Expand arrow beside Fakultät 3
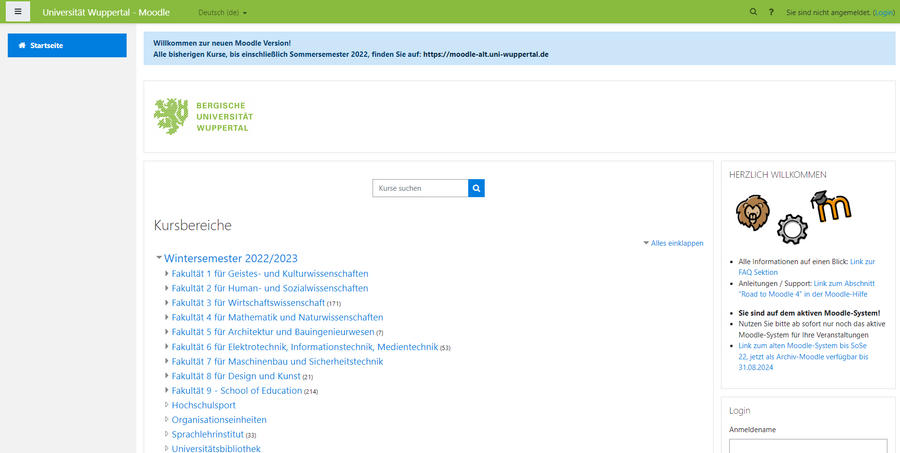This screenshot has width=900, height=453. point(166,302)
